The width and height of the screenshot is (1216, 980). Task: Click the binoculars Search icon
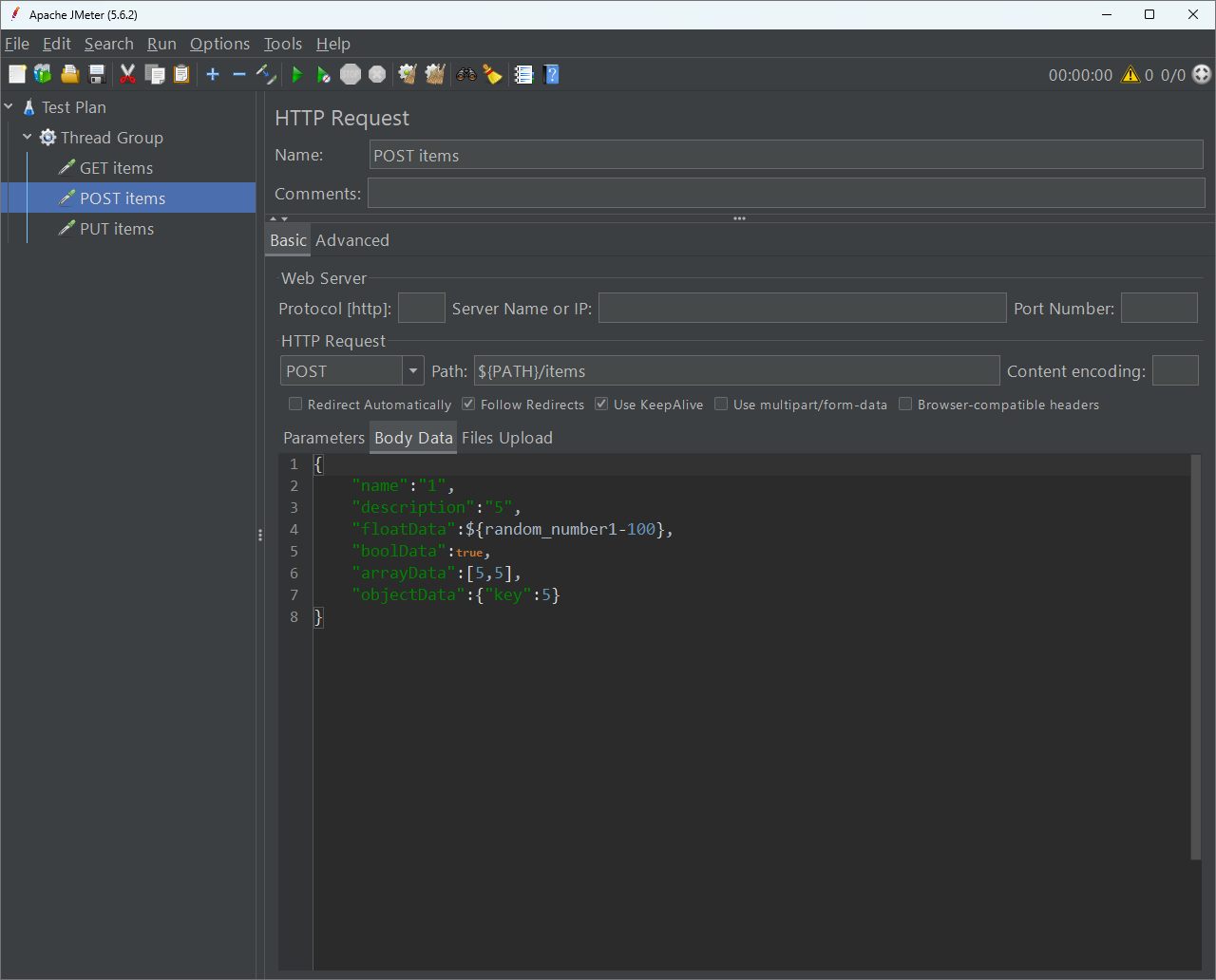pos(465,75)
